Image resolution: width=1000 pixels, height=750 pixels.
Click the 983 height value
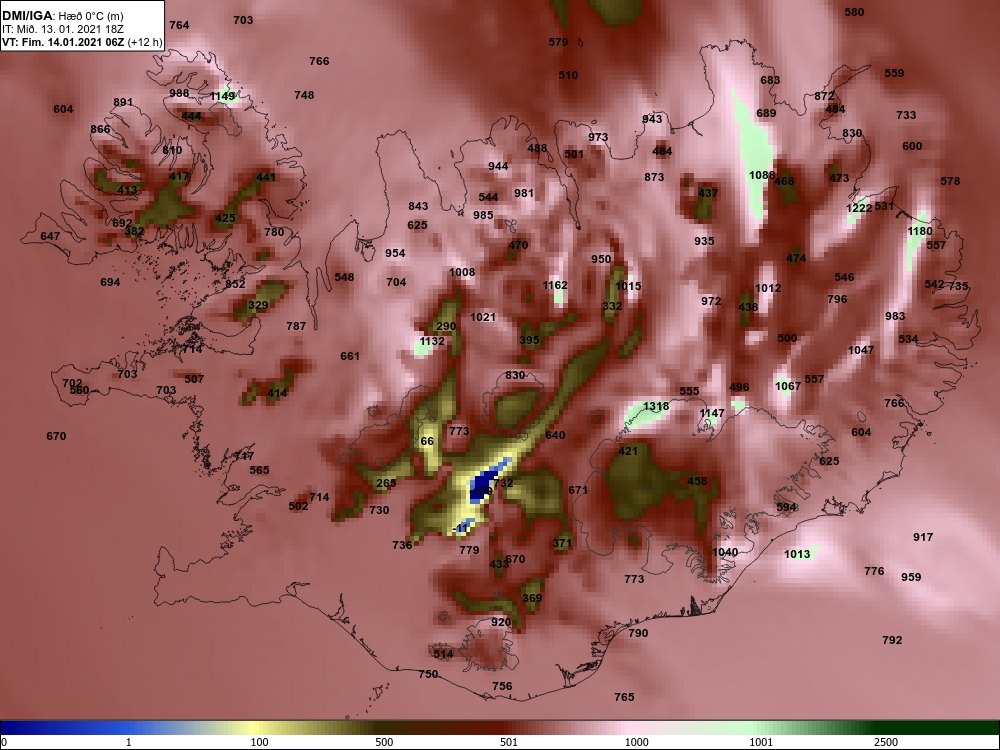point(895,316)
